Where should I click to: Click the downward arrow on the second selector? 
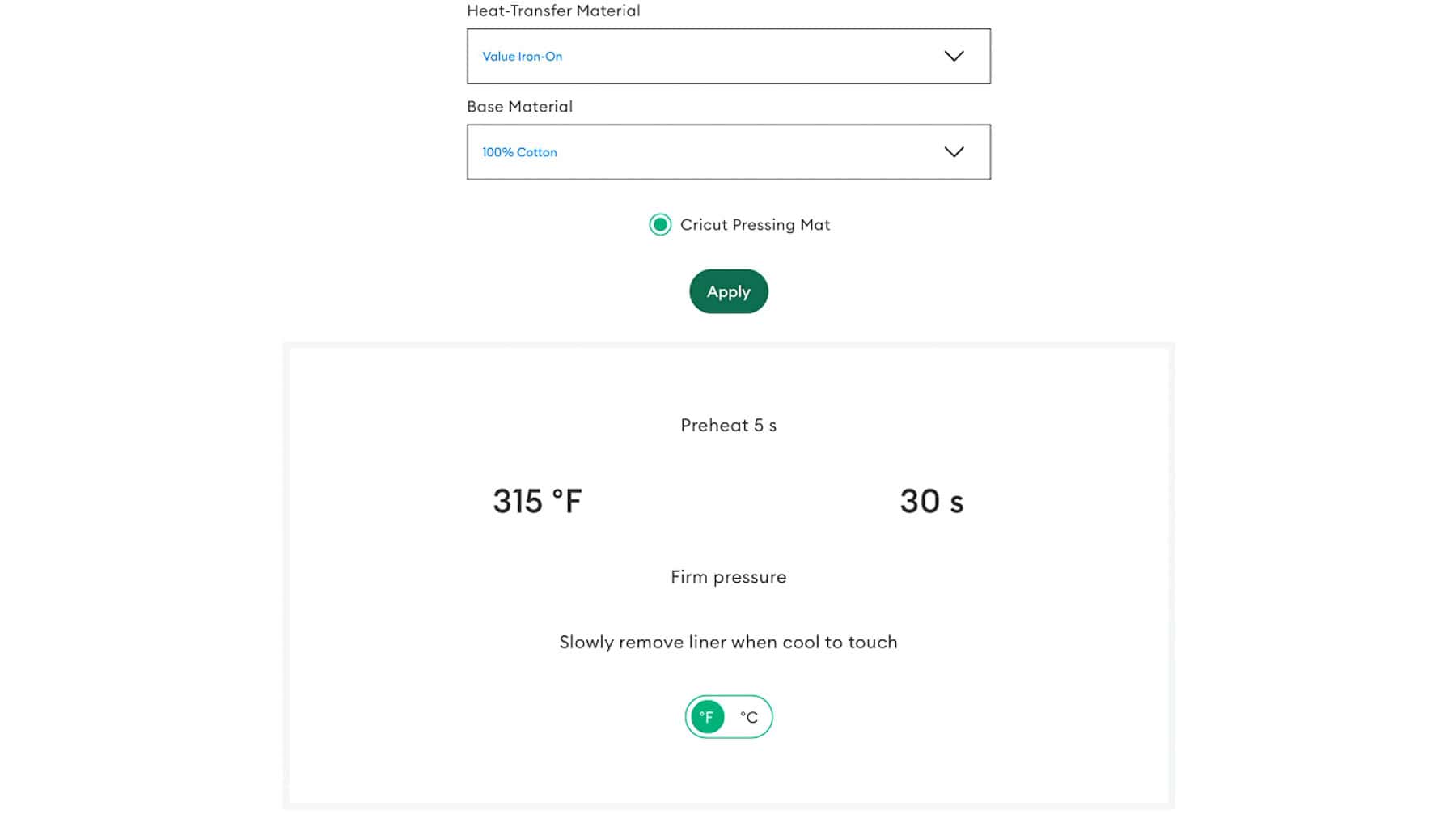click(x=954, y=151)
